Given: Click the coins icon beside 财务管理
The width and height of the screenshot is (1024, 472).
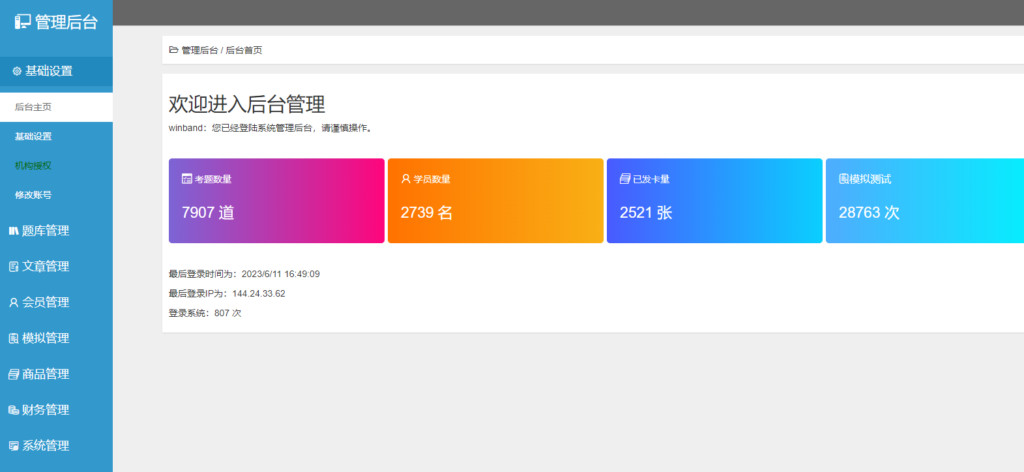Looking at the screenshot, I should (14, 410).
